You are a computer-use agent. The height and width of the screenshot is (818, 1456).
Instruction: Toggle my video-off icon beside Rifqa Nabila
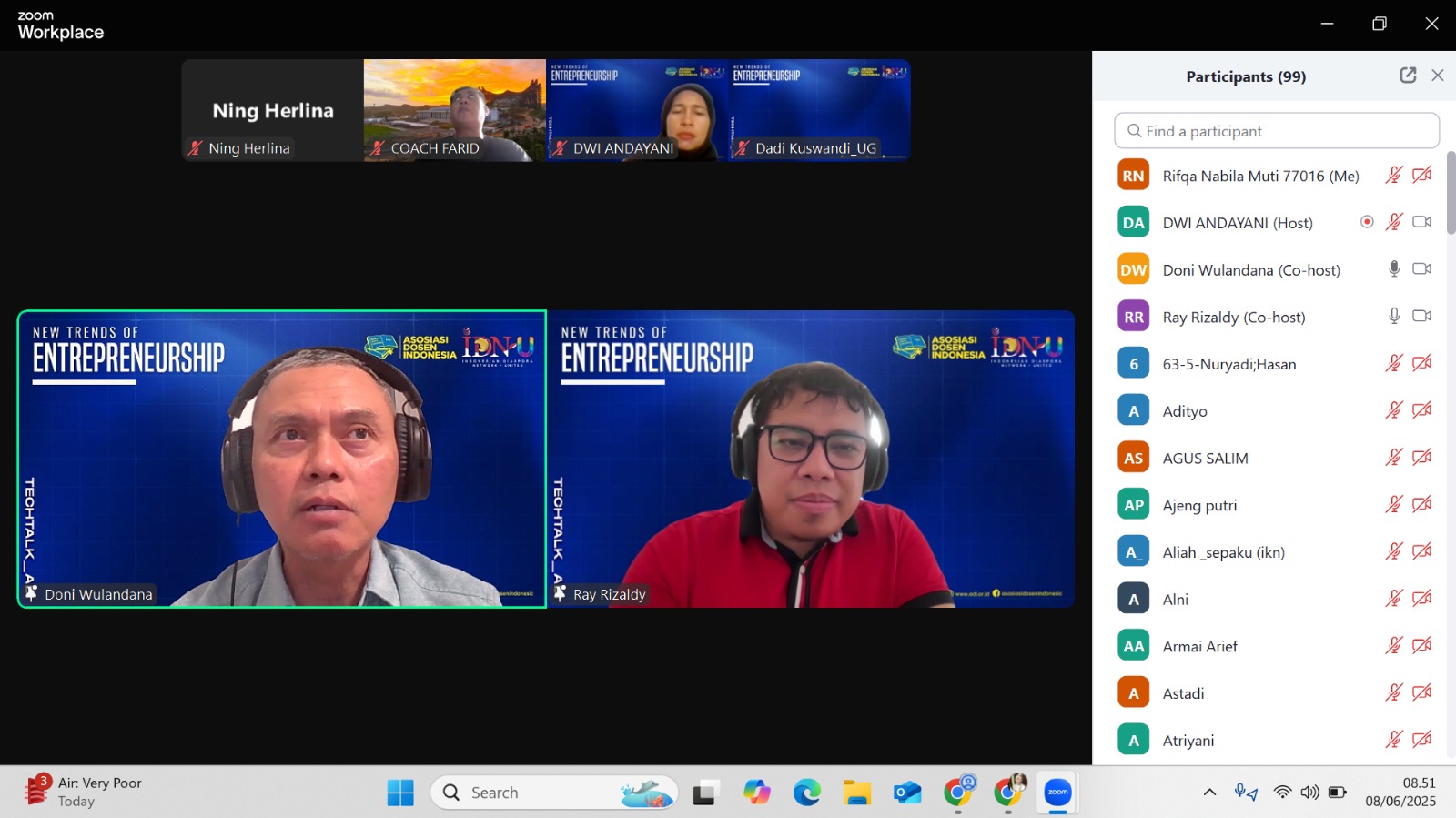click(x=1421, y=176)
